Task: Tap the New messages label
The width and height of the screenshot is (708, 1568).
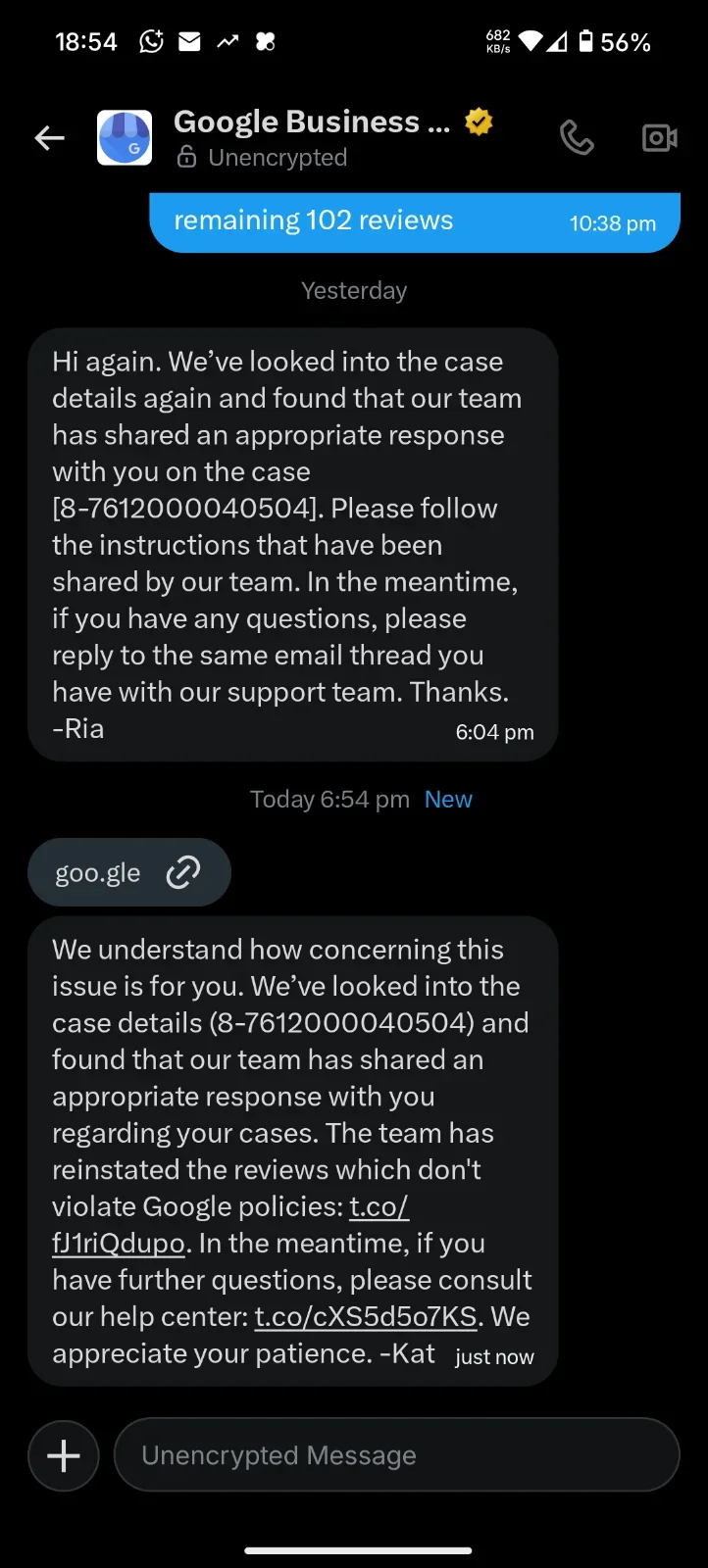Action: 448,800
